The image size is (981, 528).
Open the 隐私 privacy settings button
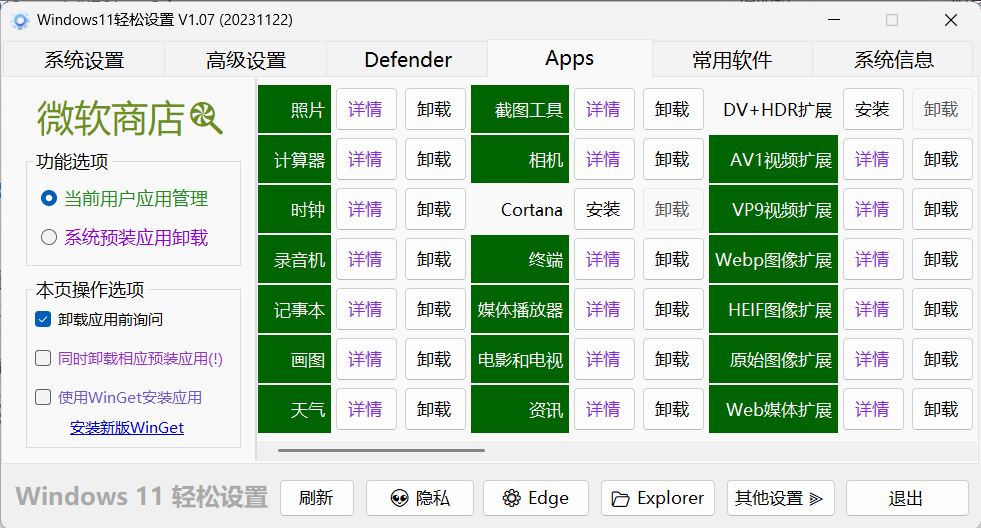(x=419, y=498)
